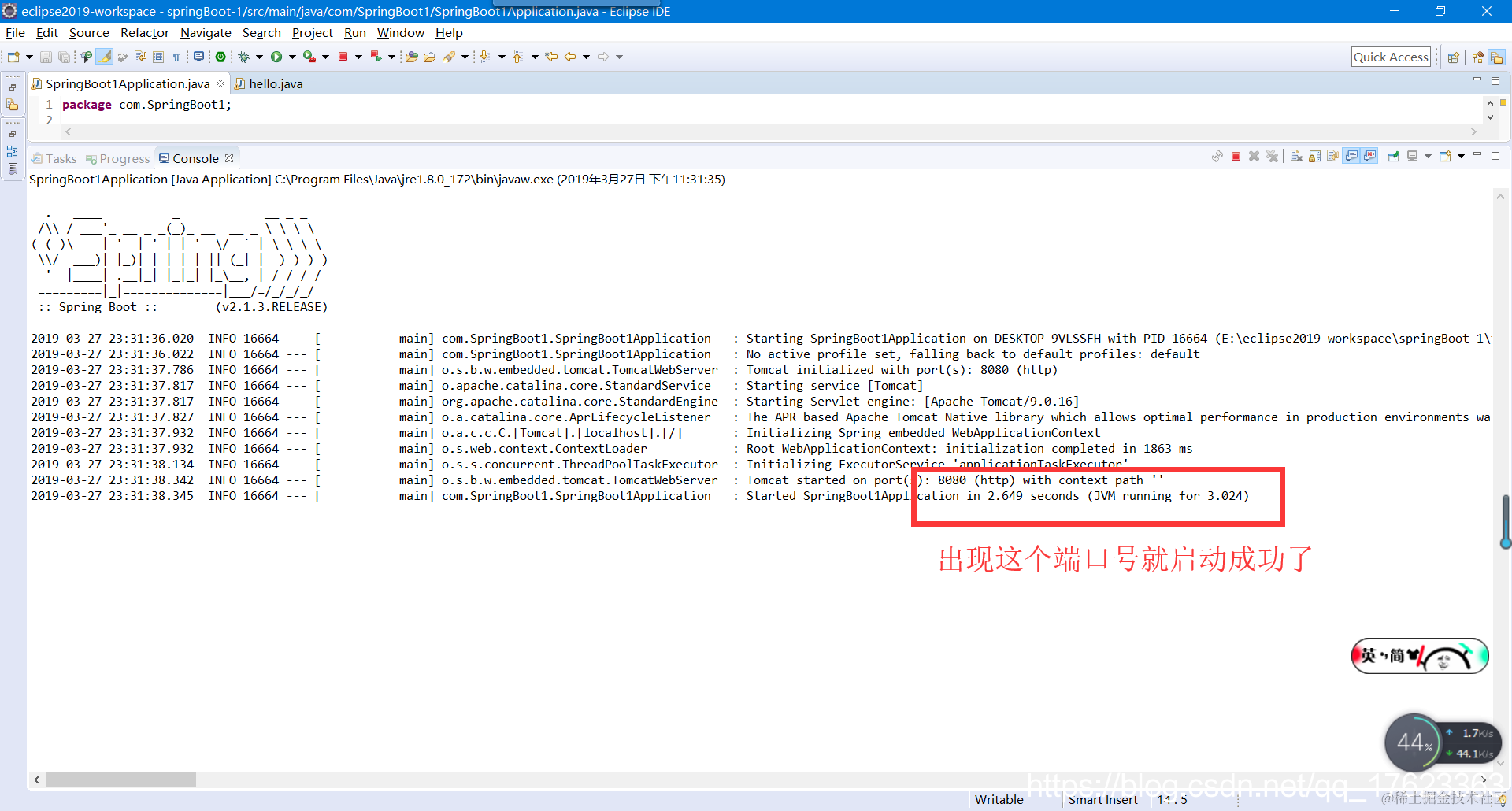Run the application with green play icon
Screen dimensions: 1512x811
[276, 57]
